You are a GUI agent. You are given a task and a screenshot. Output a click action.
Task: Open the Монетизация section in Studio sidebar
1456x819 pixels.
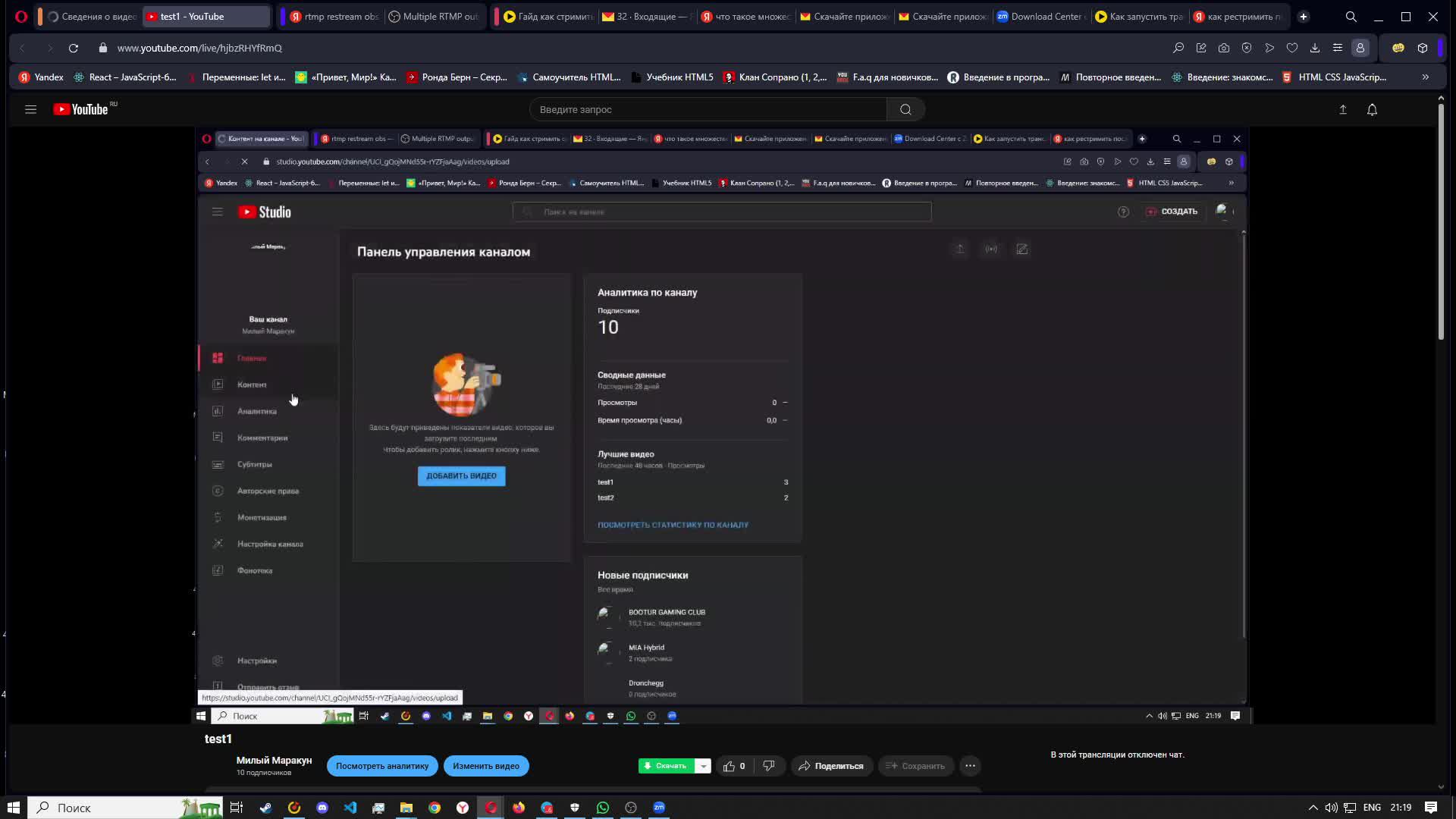tap(262, 517)
